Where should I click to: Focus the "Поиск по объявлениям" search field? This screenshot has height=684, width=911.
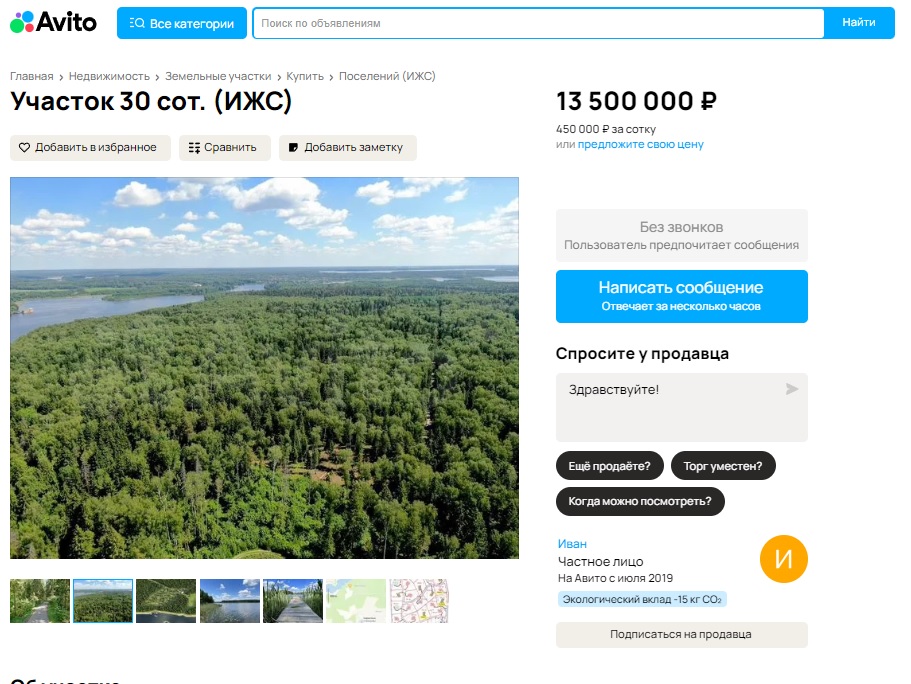(538, 23)
